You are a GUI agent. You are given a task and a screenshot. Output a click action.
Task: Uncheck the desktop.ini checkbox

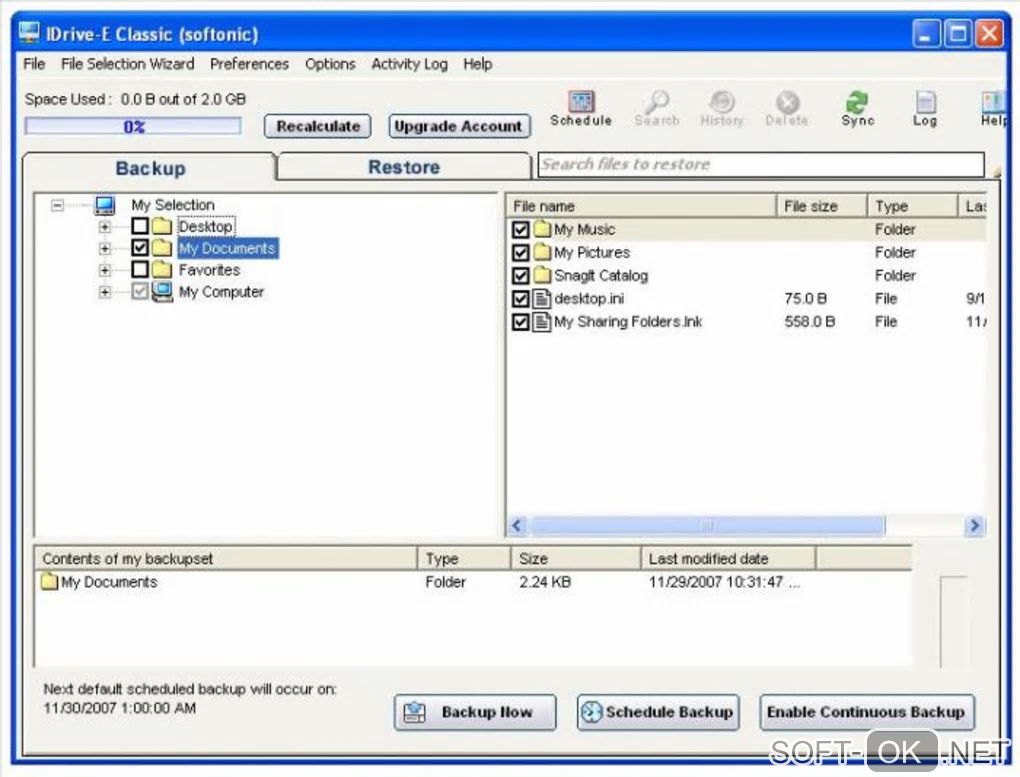pos(520,299)
